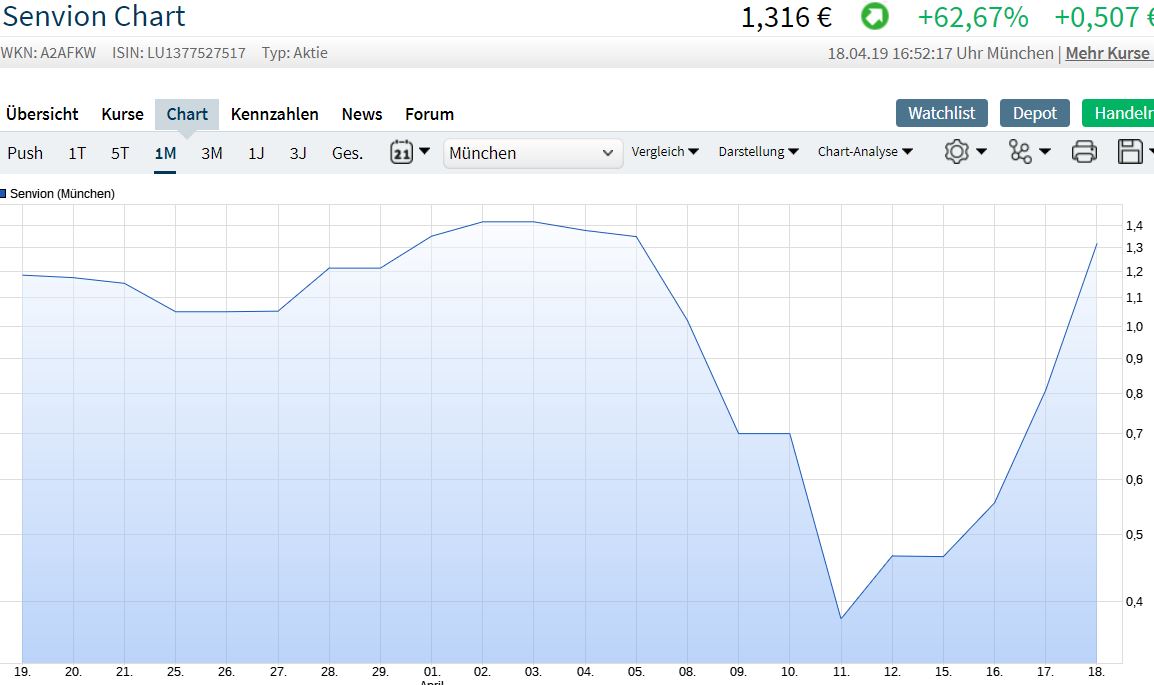Print the Senvion chart
Screen dimensions: 1154x685
tap(1084, 151)
